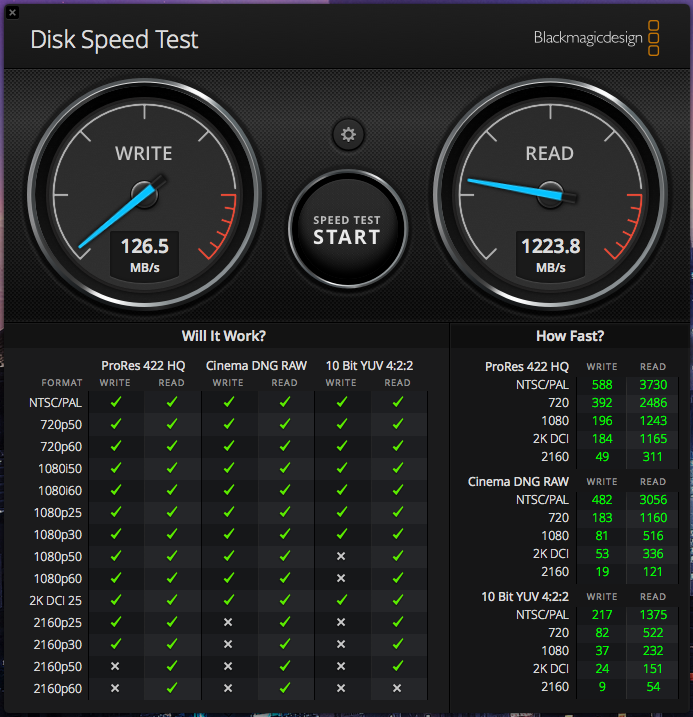Viewport: 693px width, 717px height.
Task: Start the speed test
Action: (347, 230)
